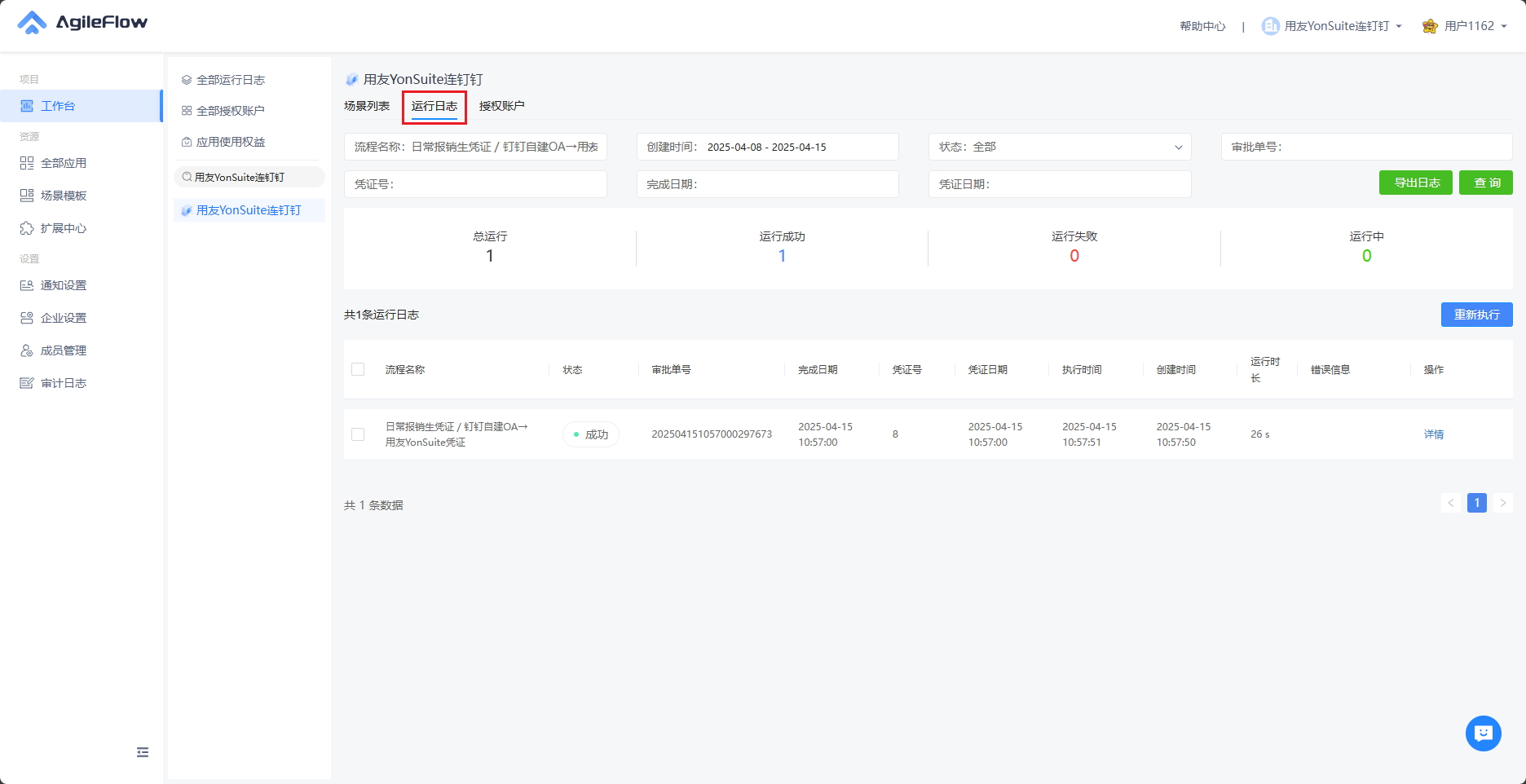
Task: Open the 状态: 全部 dropdown
Action: pos(1060,147)
